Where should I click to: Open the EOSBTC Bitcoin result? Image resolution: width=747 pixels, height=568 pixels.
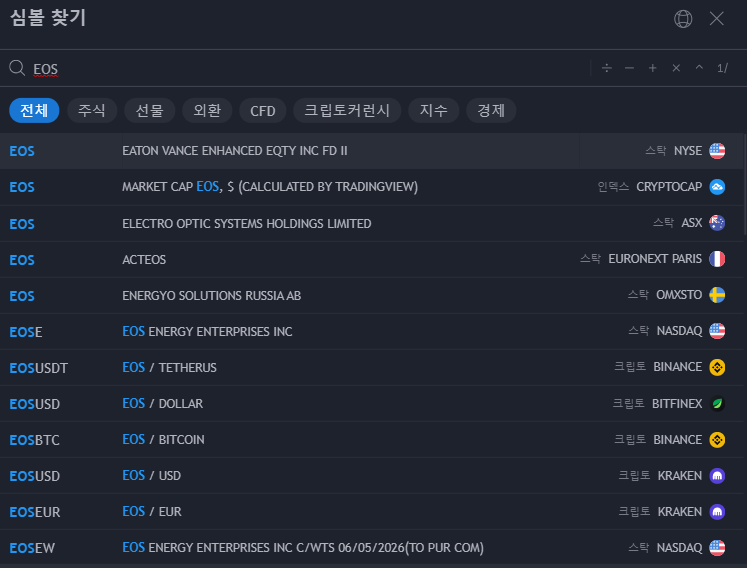tap(372, 439)
